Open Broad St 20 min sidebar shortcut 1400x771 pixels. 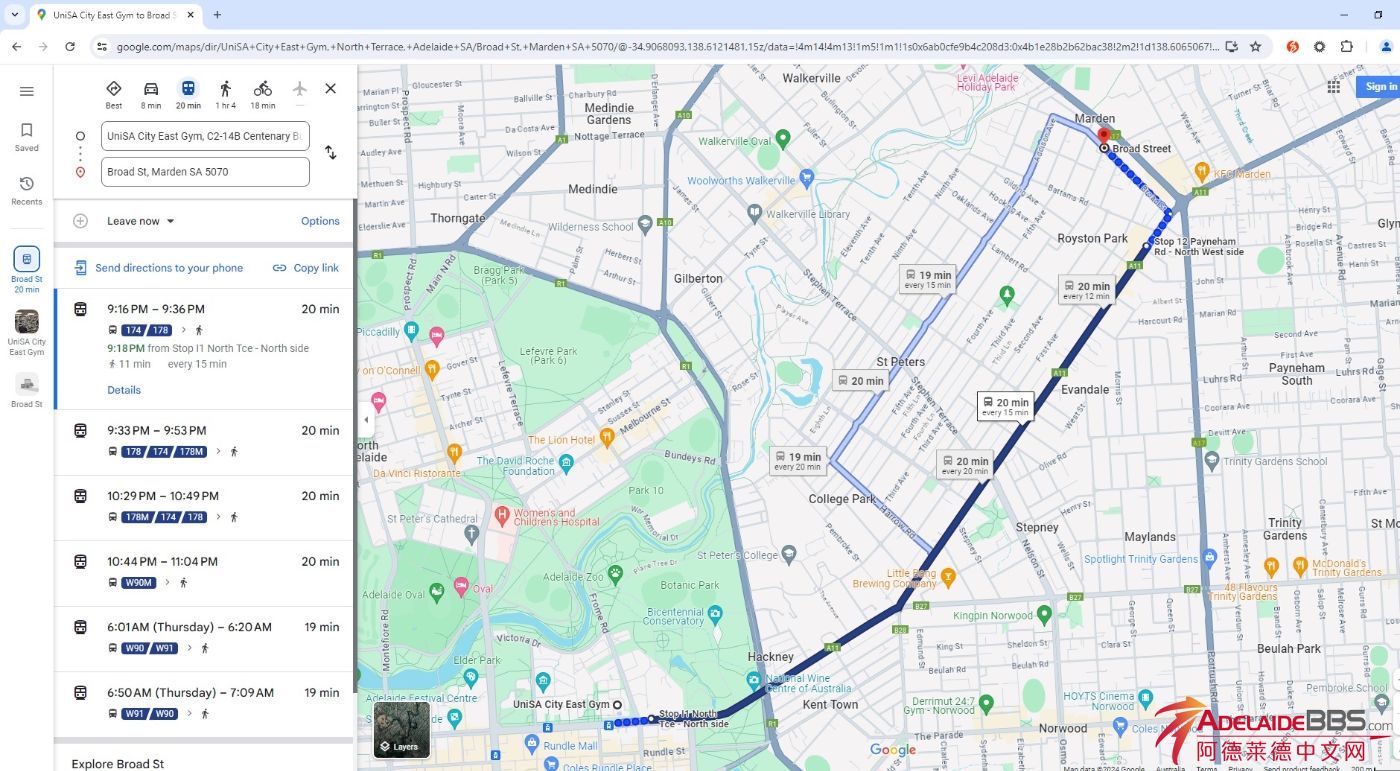[27, 270]
